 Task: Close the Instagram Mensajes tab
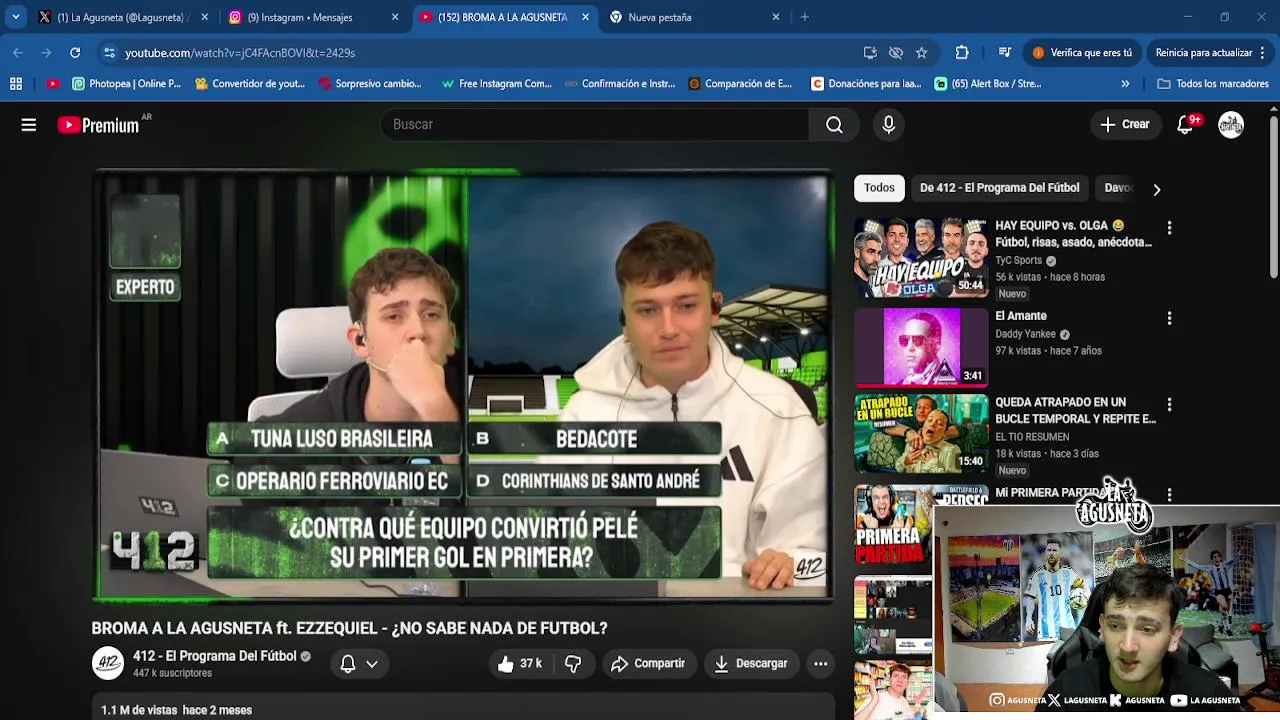coord(395,17)
